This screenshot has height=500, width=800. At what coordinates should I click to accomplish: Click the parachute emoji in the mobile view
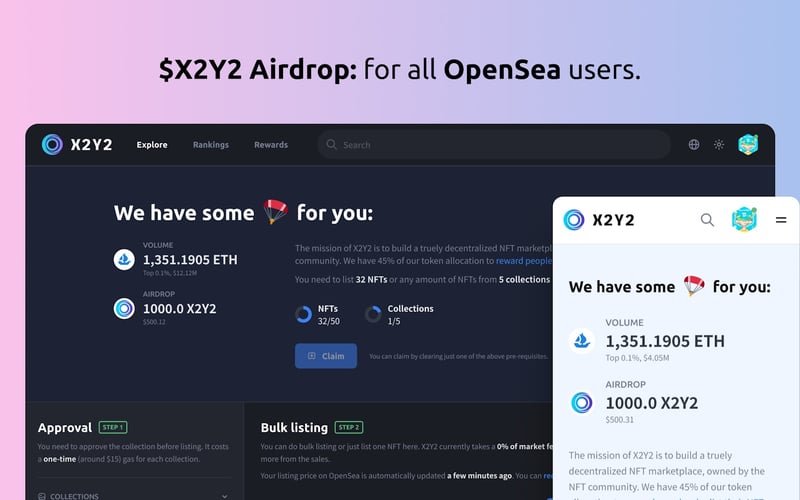[x=694, y=286]
